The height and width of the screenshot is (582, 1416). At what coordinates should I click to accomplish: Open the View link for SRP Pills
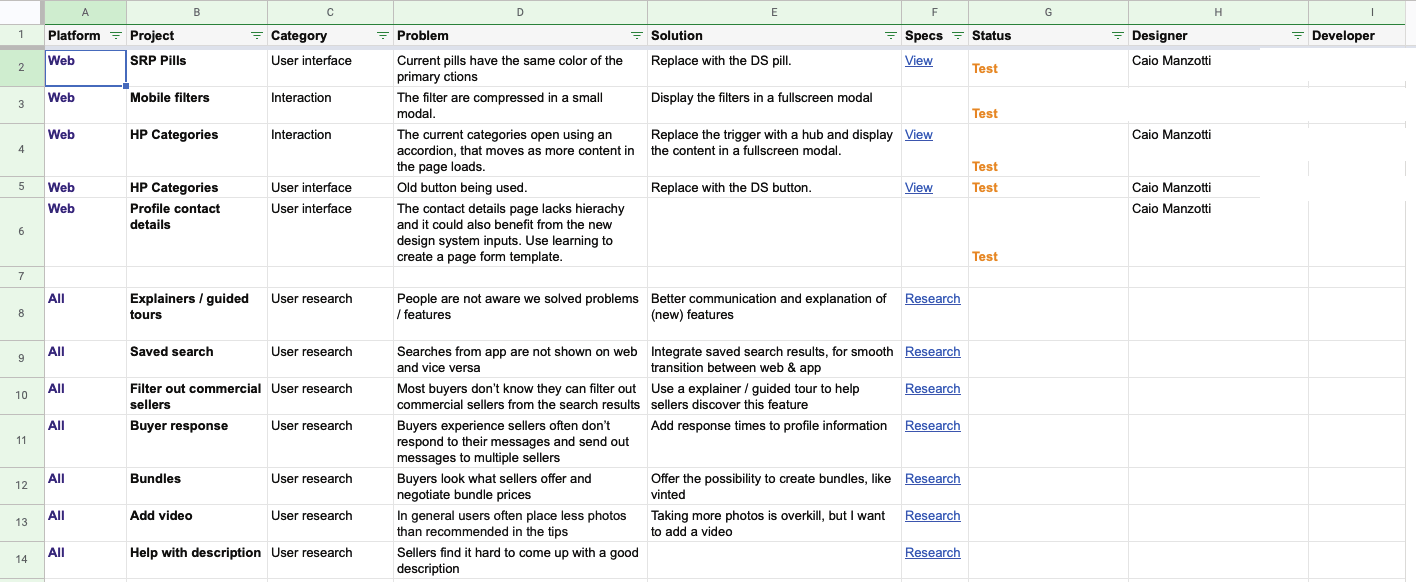pyautogui.click(x=918, y=61)
